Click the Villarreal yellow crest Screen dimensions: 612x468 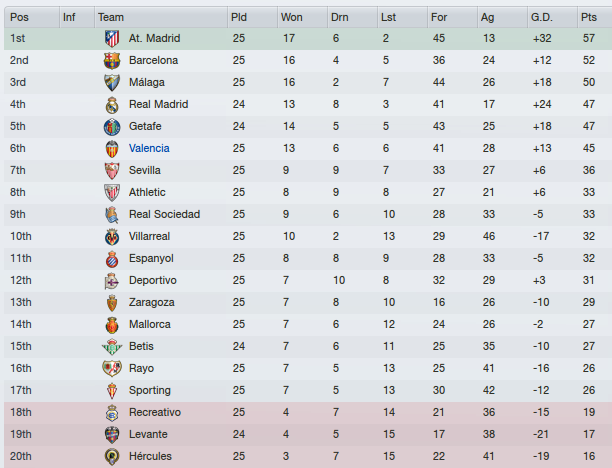112,237
